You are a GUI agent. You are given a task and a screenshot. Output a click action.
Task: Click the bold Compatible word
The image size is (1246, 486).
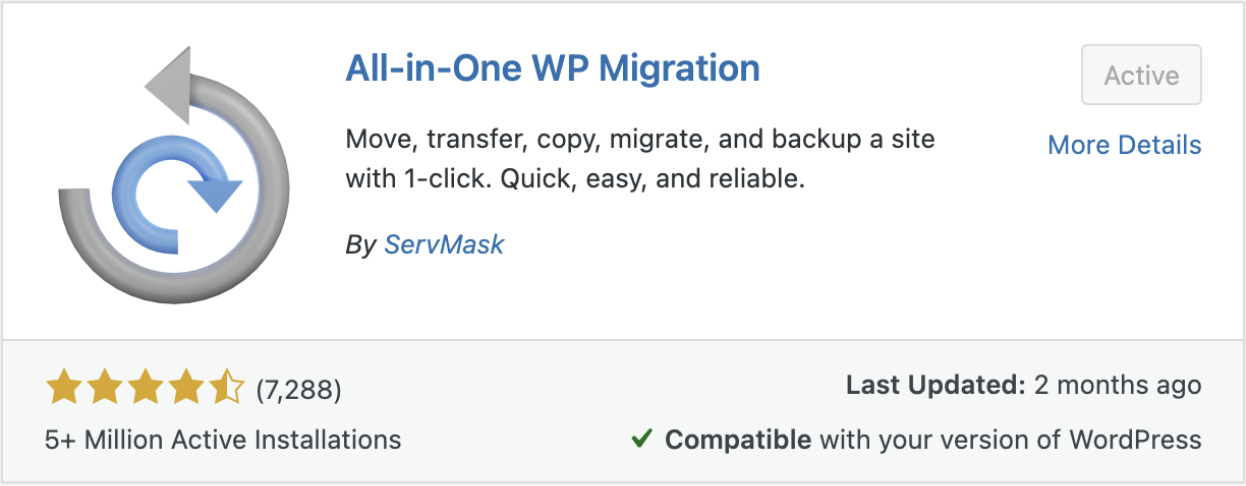click(x=738, y=439)
